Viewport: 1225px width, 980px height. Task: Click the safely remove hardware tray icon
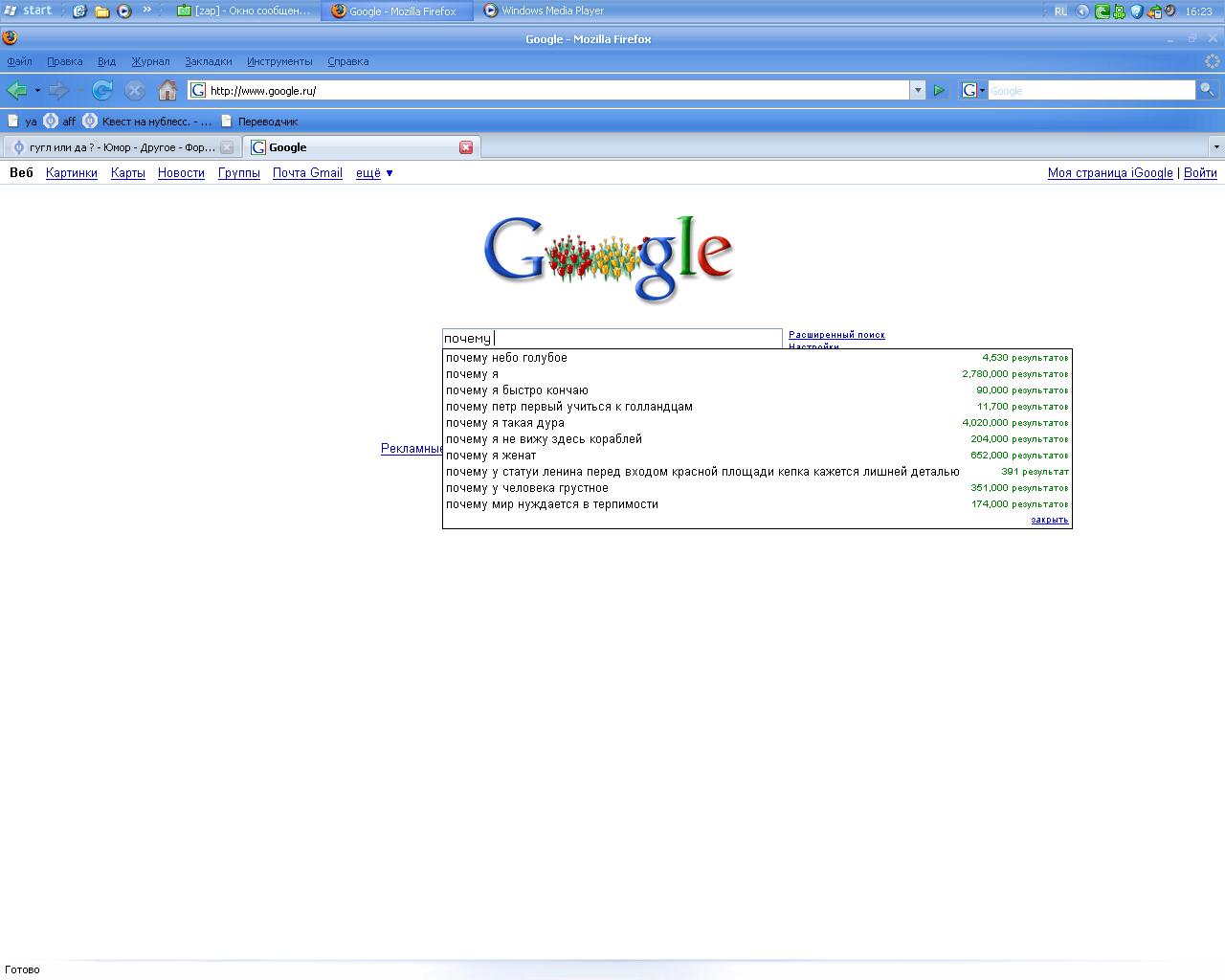click(1154, 11)
